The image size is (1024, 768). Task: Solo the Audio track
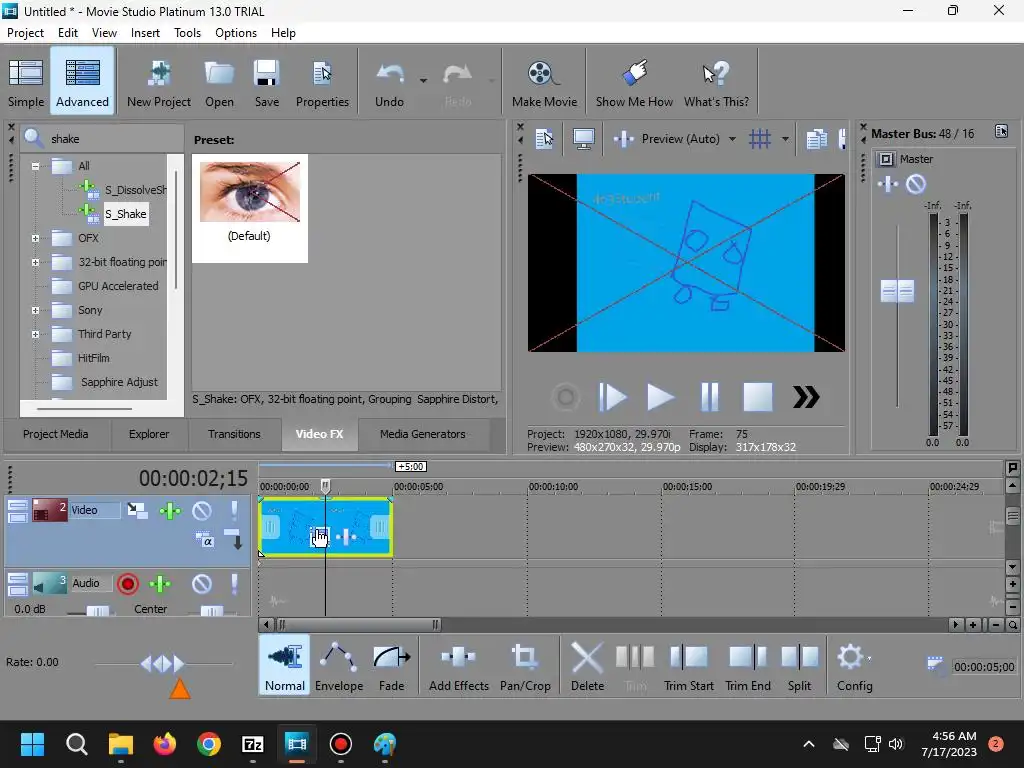[x=234, y=584]
